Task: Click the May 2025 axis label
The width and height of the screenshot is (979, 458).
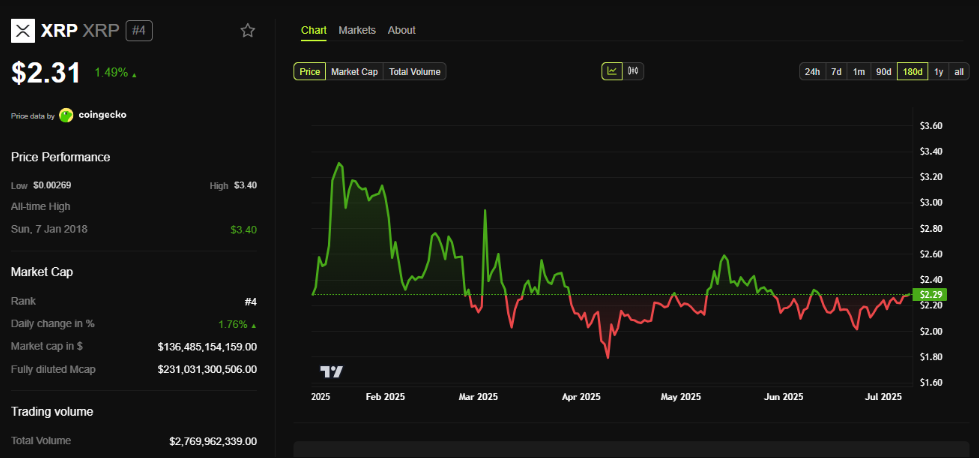Action: (681, 397)
